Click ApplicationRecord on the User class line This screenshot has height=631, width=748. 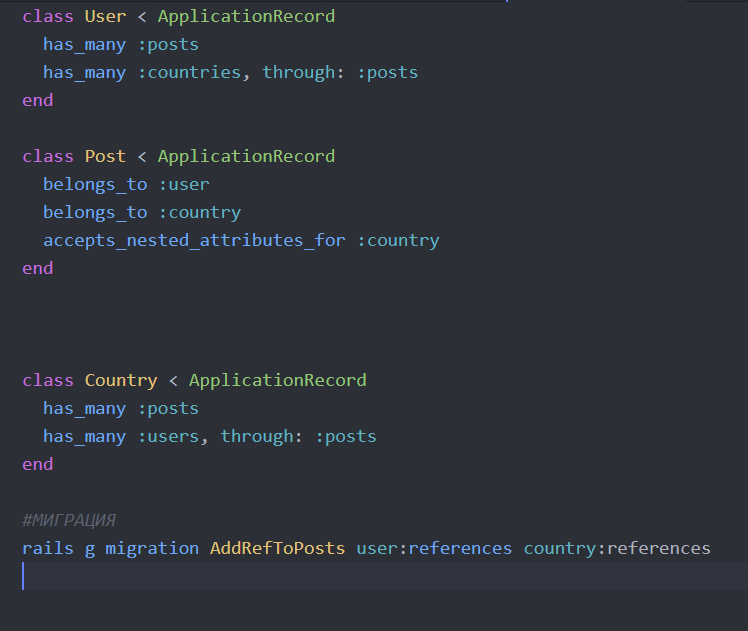247,16
